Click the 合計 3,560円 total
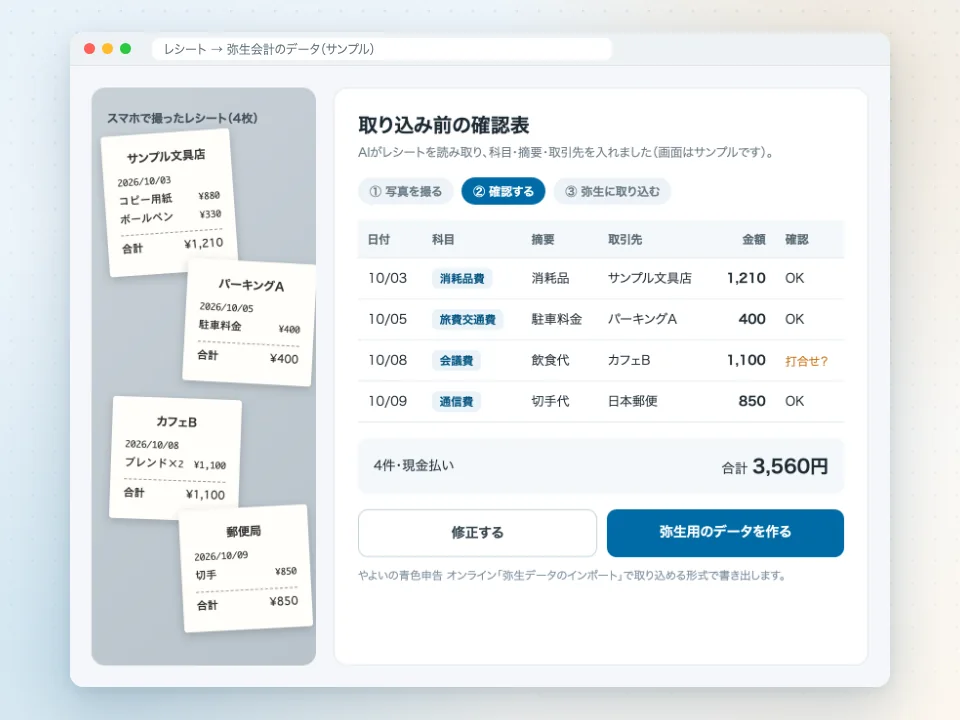960x720 pixels. tap(774, 467)
